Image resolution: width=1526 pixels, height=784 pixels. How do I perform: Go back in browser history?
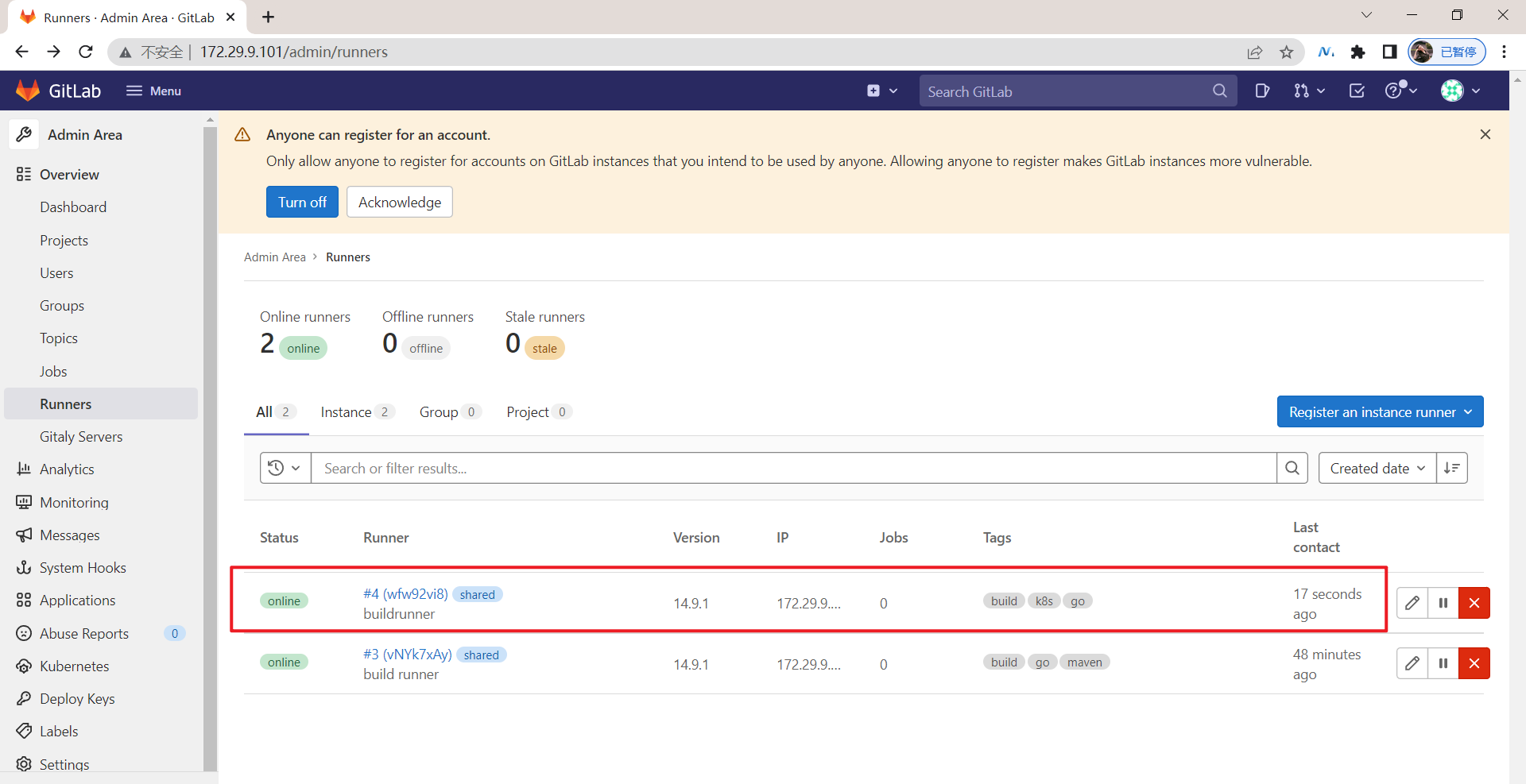tap(21, 52)
